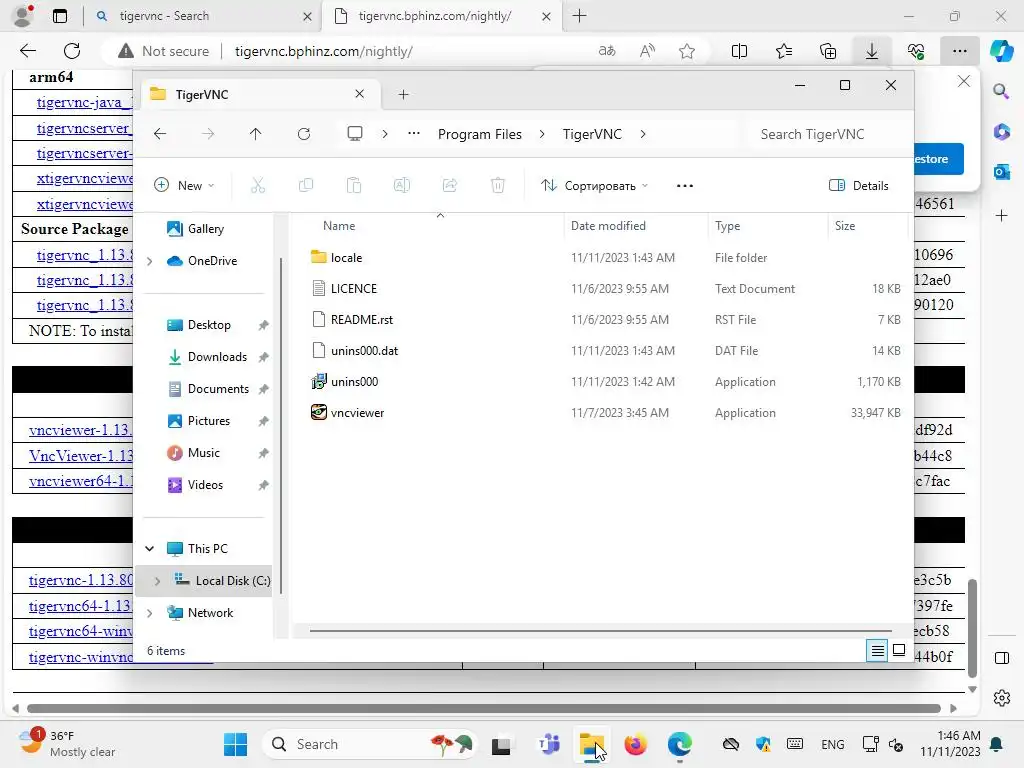The height and width of the screenshot is (768, 1024).
Task: Open Edge Copilot sidebar icon
Action: pyautogui.click(x=1001, y=51)
